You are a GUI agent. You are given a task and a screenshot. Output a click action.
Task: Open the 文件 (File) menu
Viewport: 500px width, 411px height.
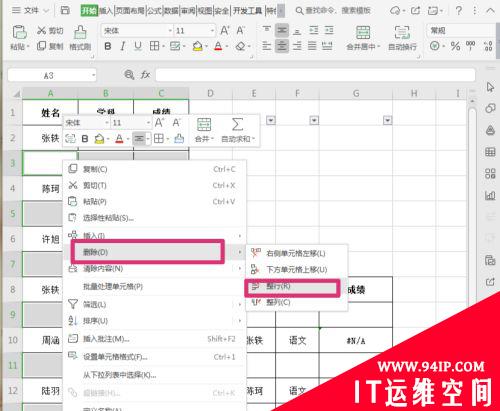[x=30, y=10]
